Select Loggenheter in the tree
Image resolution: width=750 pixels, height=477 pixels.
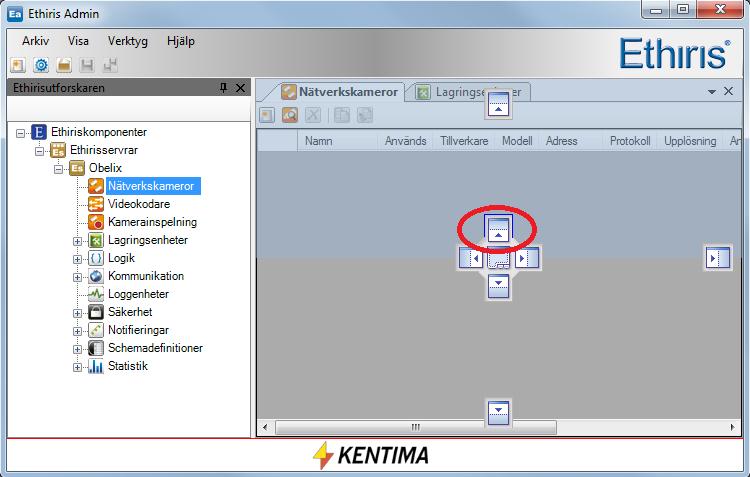[138, 294]
